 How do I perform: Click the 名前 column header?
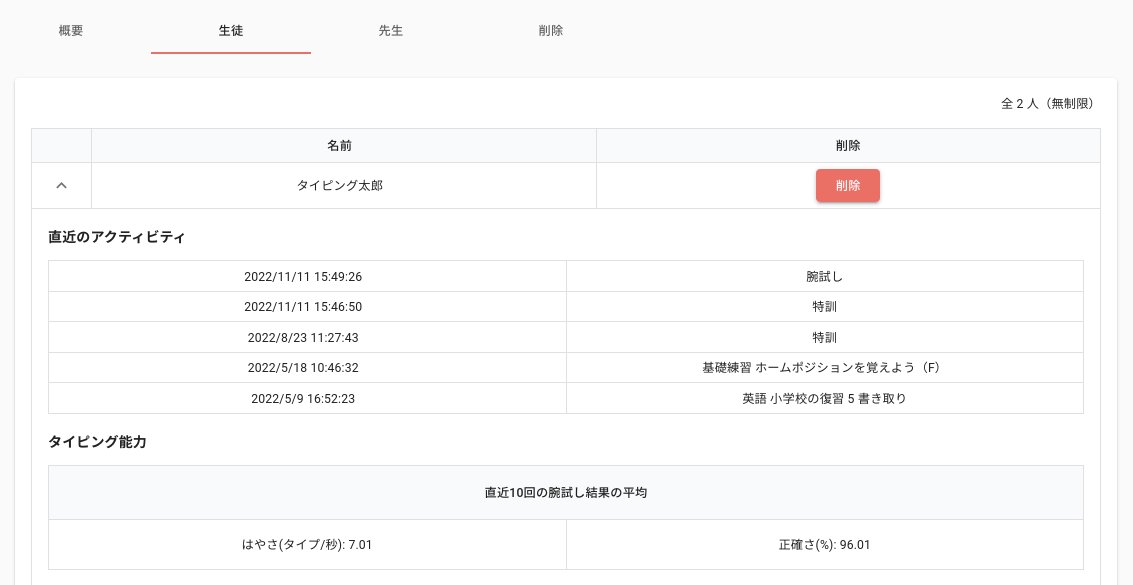coord(339,146)
